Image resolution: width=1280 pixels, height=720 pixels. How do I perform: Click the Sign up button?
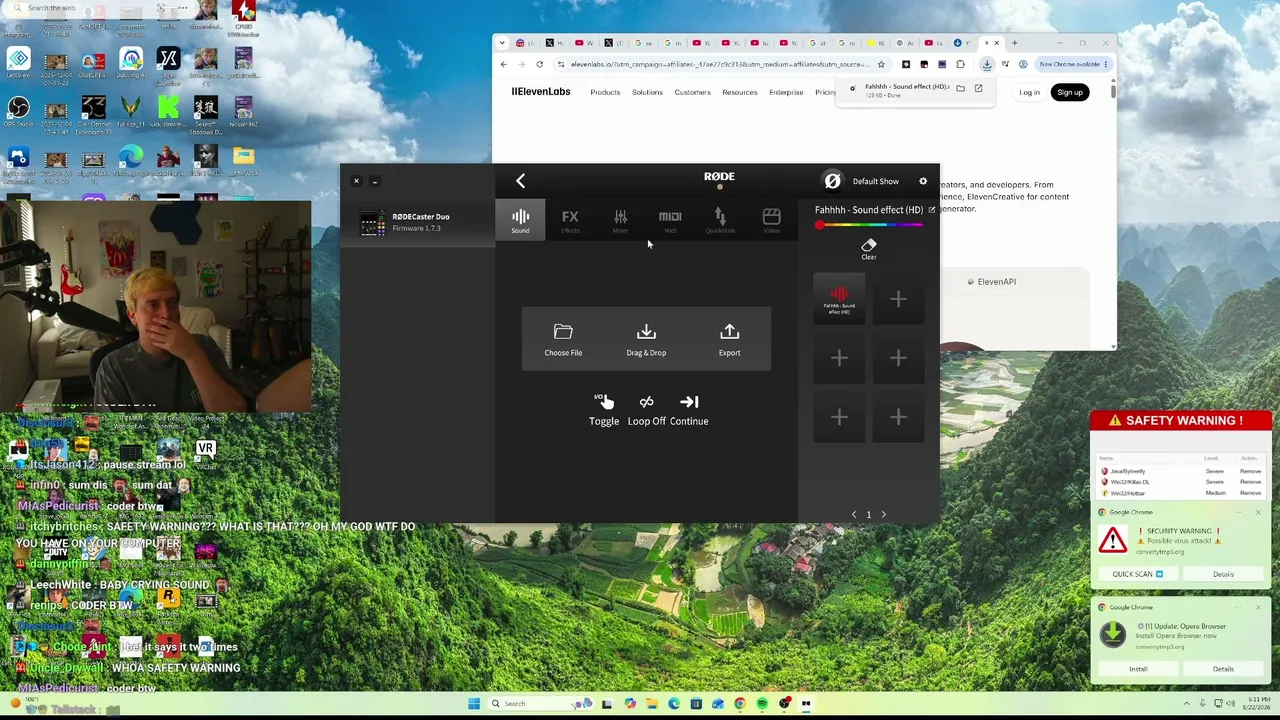[x=1070, y=92]
